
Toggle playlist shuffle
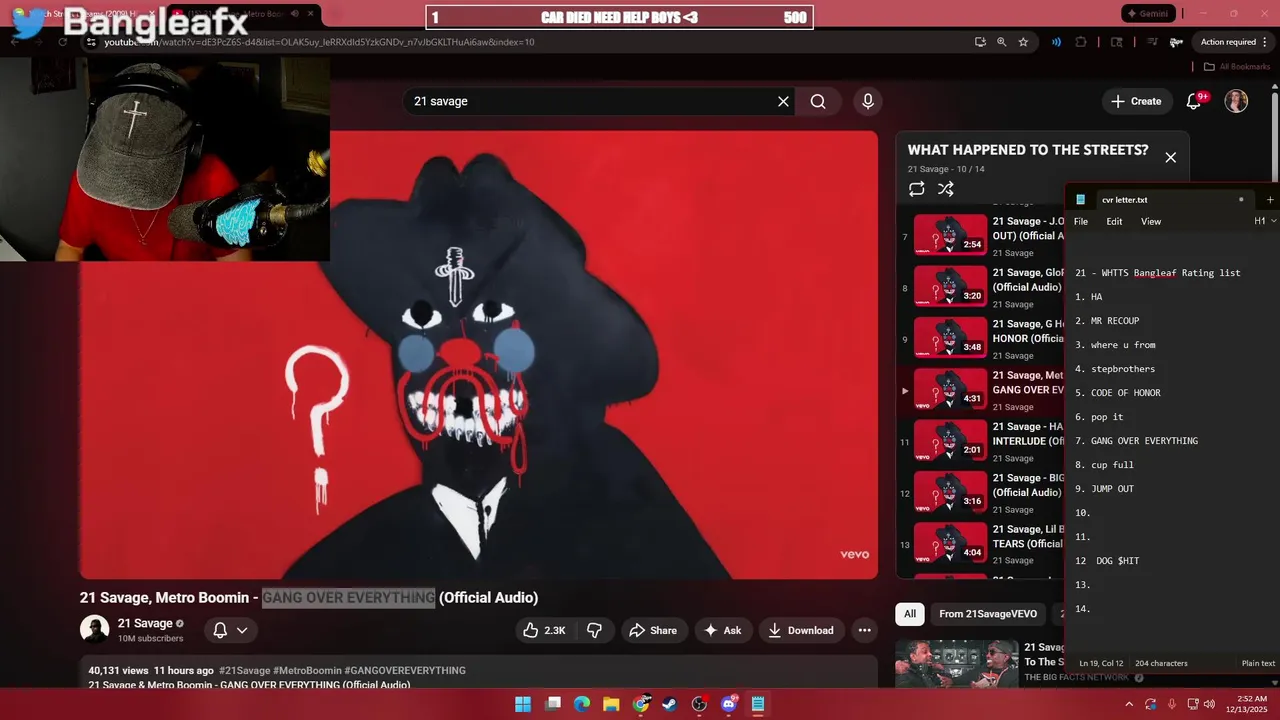[x=946, y=189]
